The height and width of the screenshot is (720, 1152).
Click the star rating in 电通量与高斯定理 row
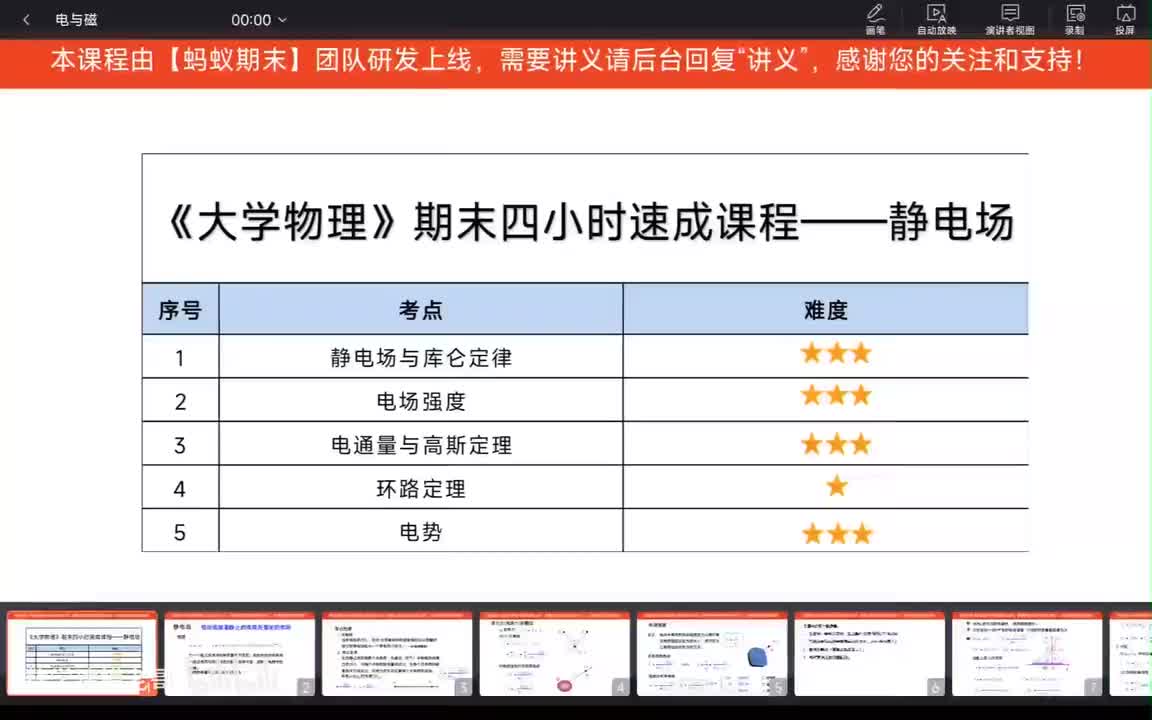[836, 443]
